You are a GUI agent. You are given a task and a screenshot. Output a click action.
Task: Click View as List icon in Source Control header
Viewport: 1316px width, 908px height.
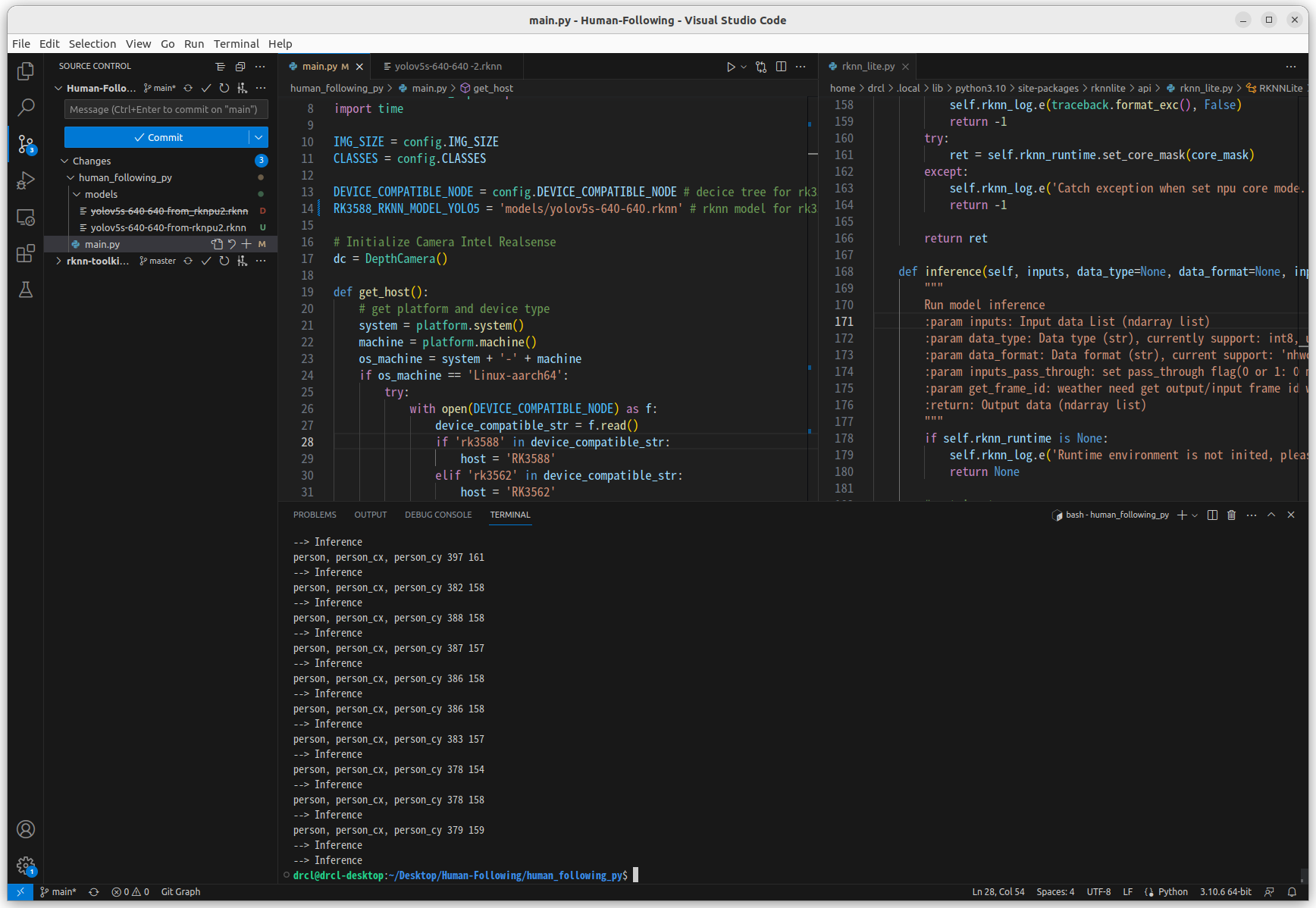220,67
